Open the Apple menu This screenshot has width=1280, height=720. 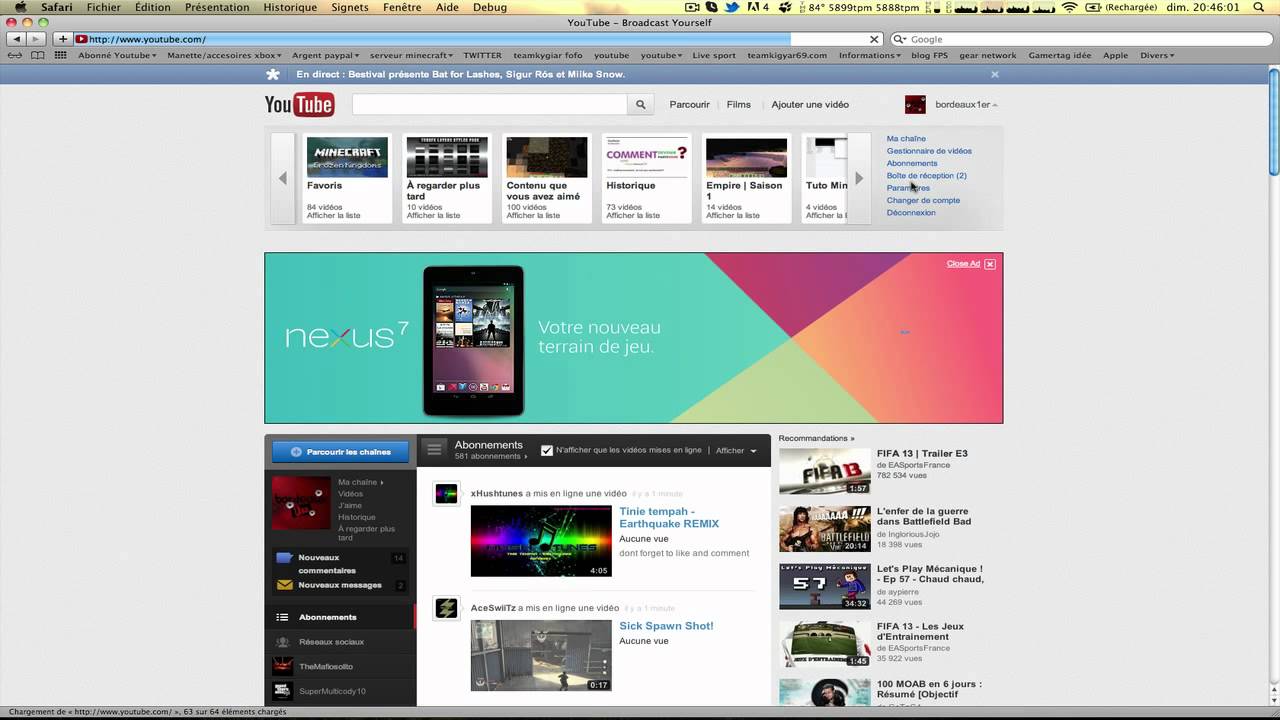18,7
